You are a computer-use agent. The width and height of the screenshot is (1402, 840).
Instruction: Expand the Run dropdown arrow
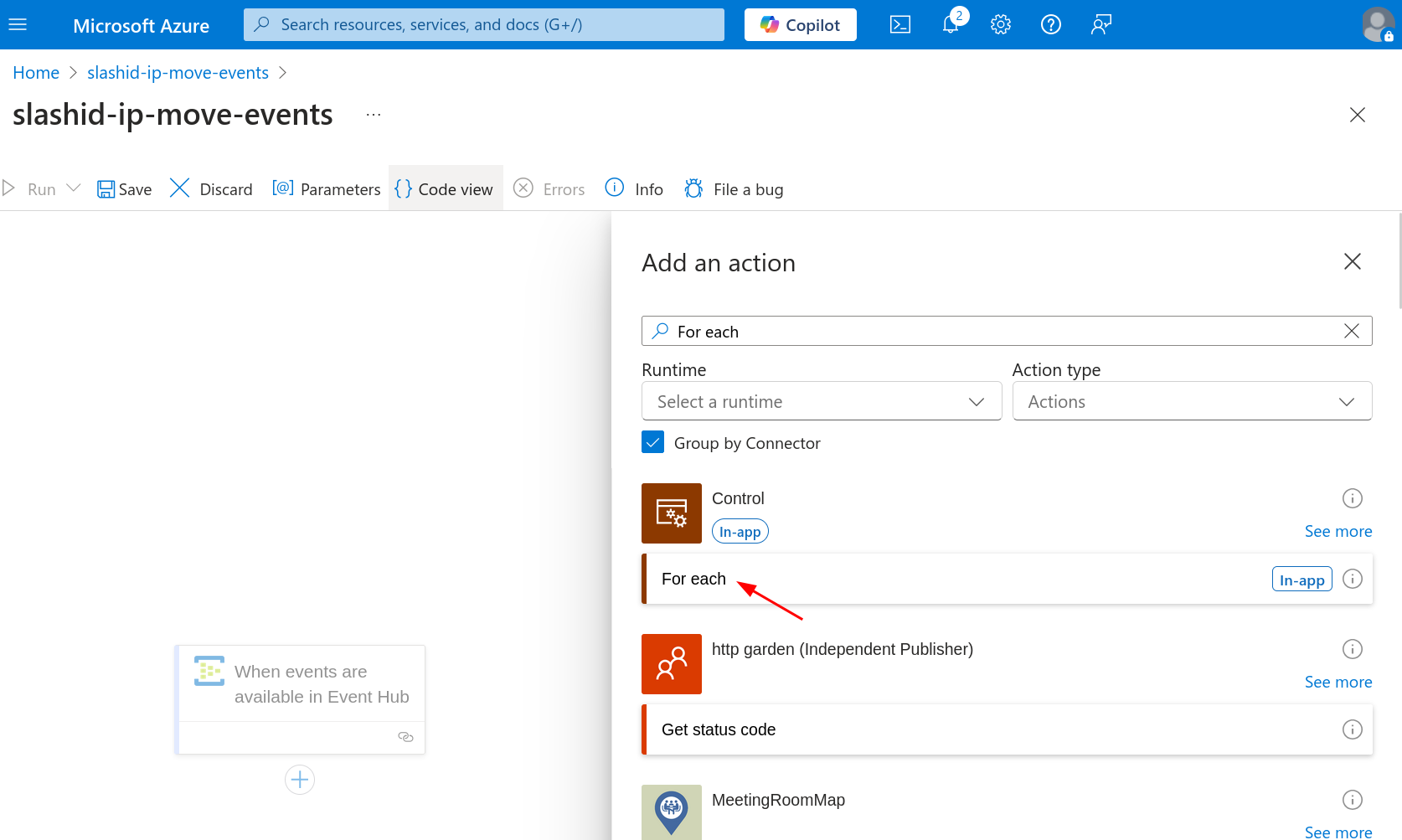(x=74, y=188)
